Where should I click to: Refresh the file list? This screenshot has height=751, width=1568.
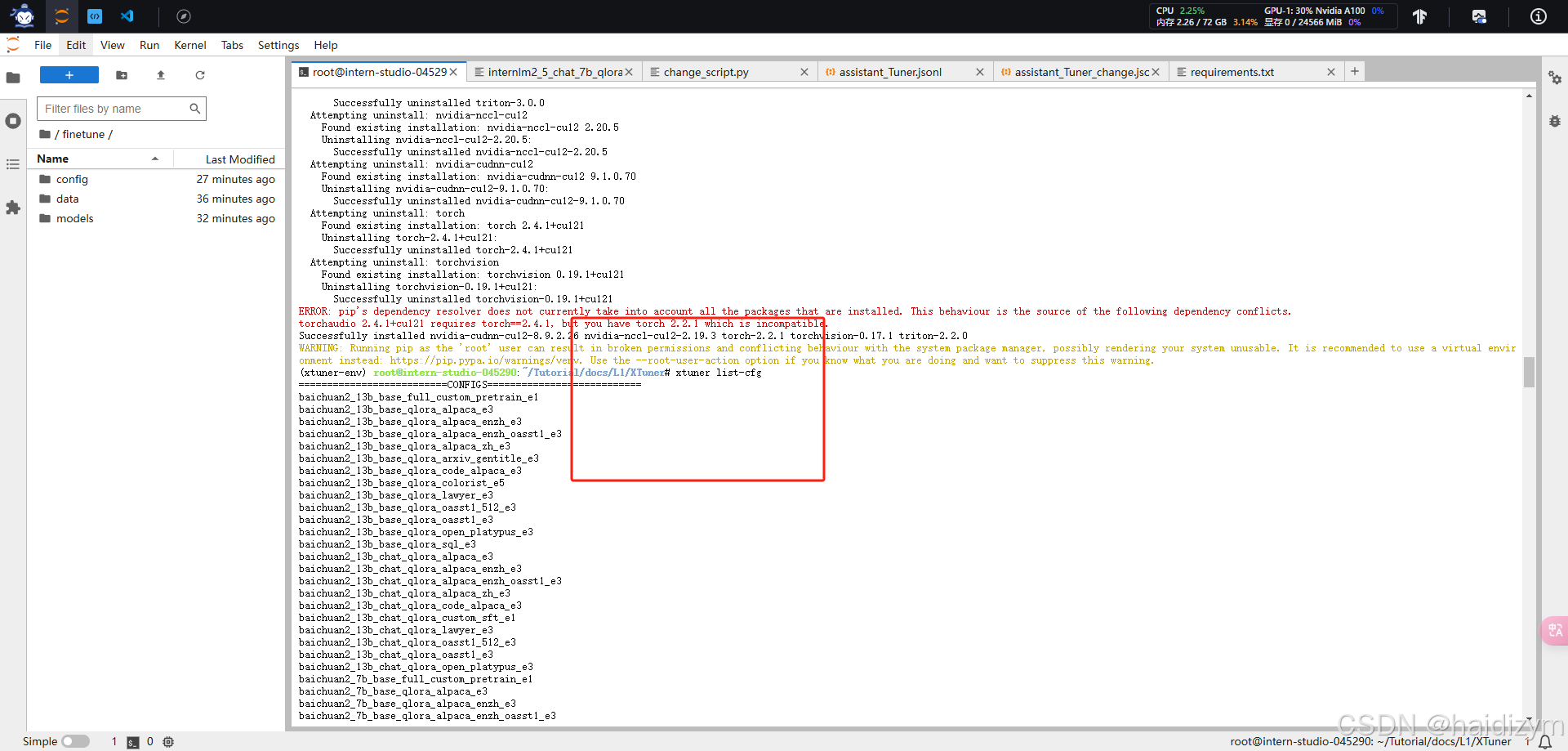200,75
